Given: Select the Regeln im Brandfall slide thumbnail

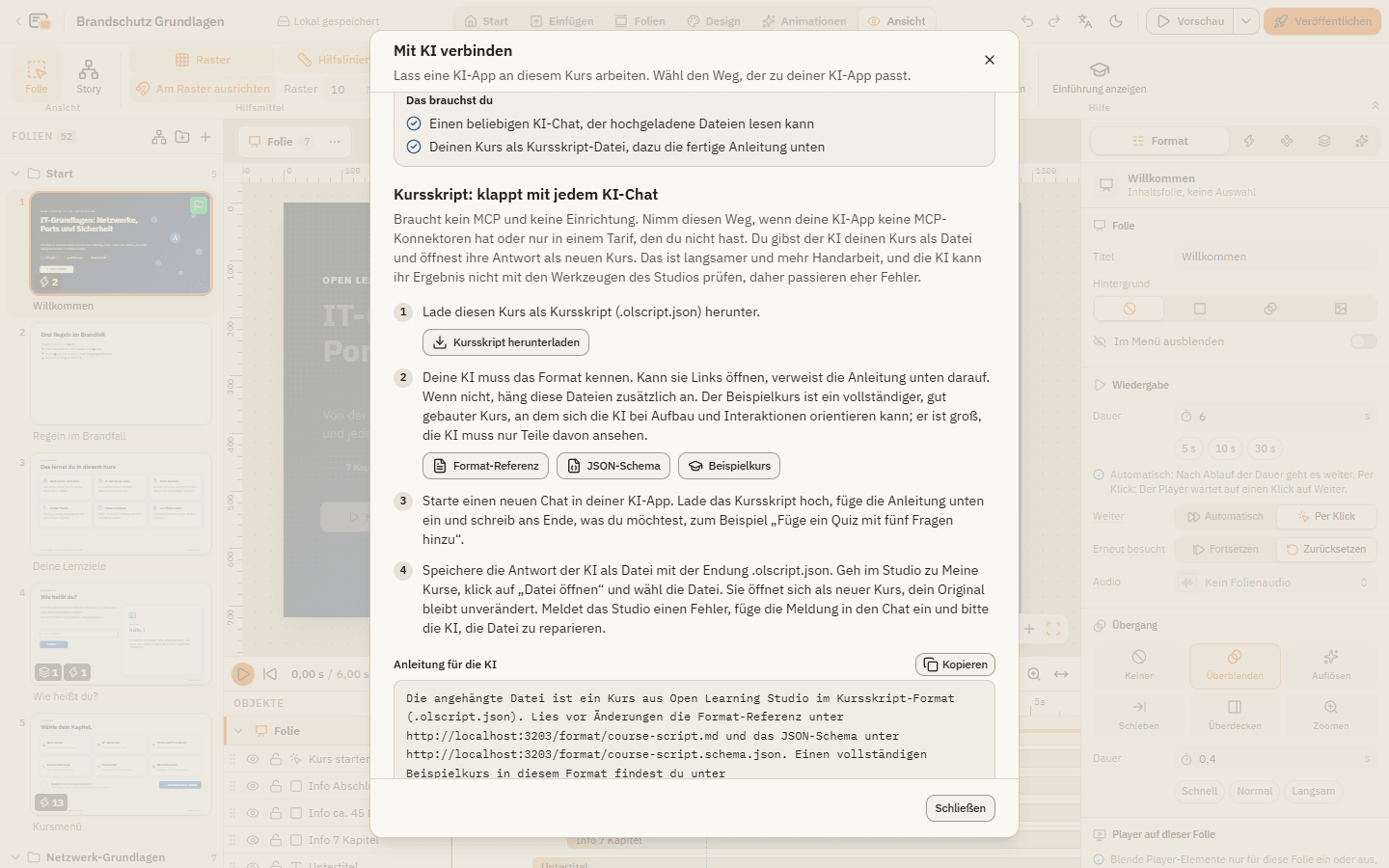Looking at the screenshot, I should [121, 374].
